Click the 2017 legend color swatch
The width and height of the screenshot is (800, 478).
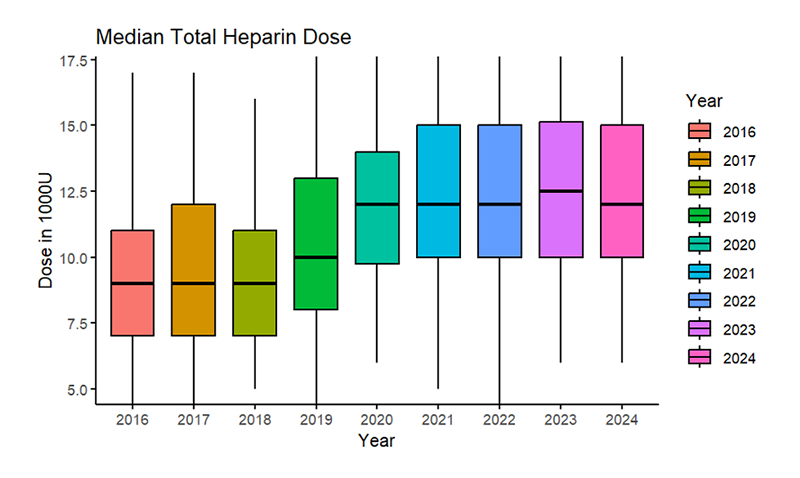pos(699,160)
